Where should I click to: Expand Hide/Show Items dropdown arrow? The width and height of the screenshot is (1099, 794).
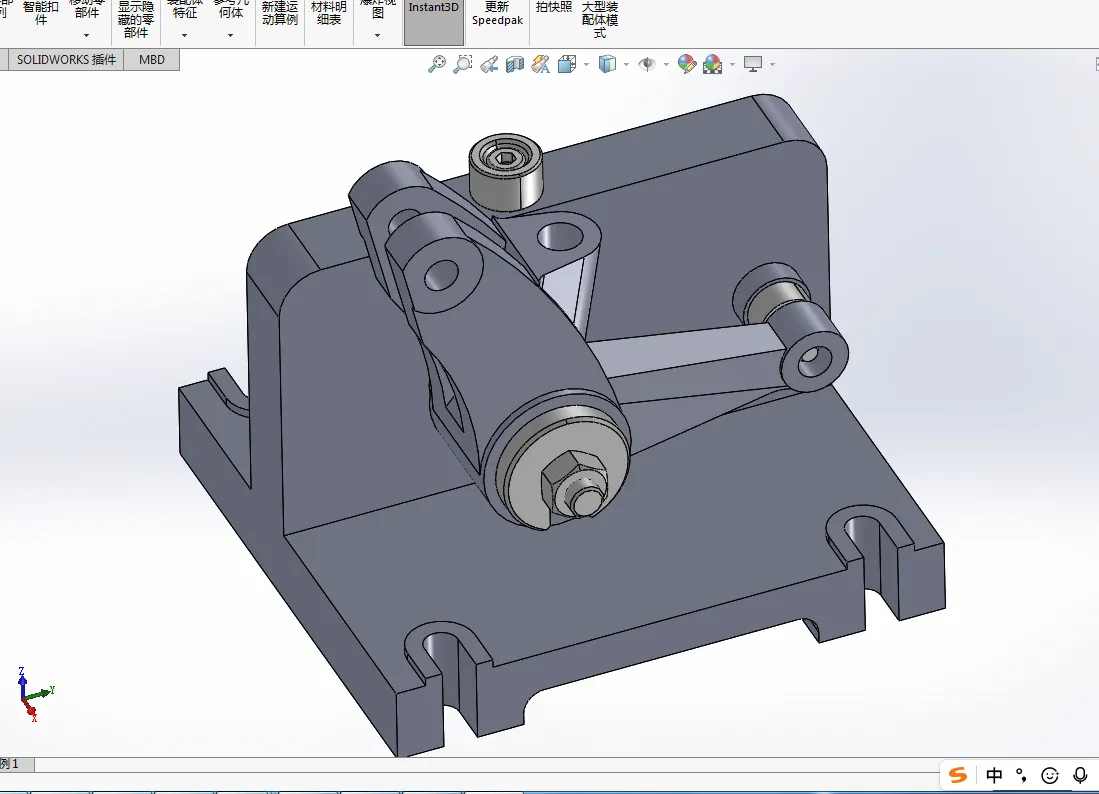(666, 64)
